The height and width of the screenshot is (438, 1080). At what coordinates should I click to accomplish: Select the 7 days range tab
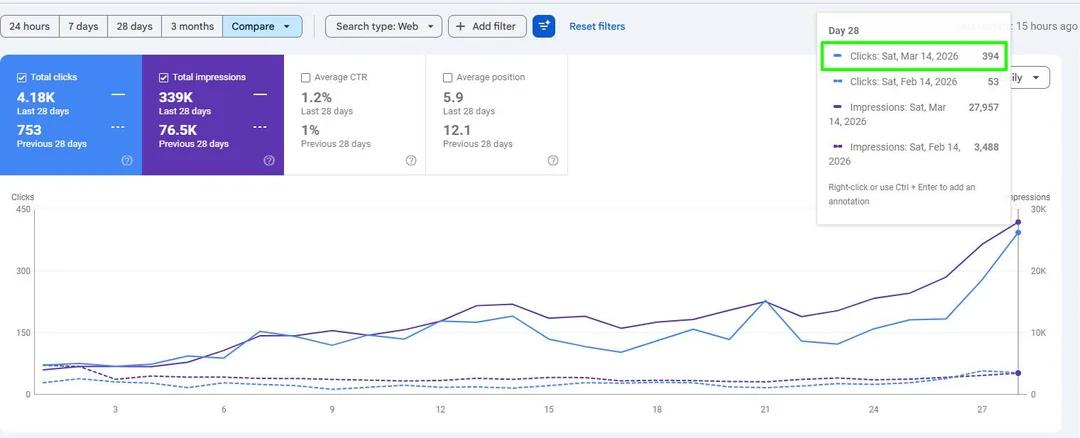[83, 26]
